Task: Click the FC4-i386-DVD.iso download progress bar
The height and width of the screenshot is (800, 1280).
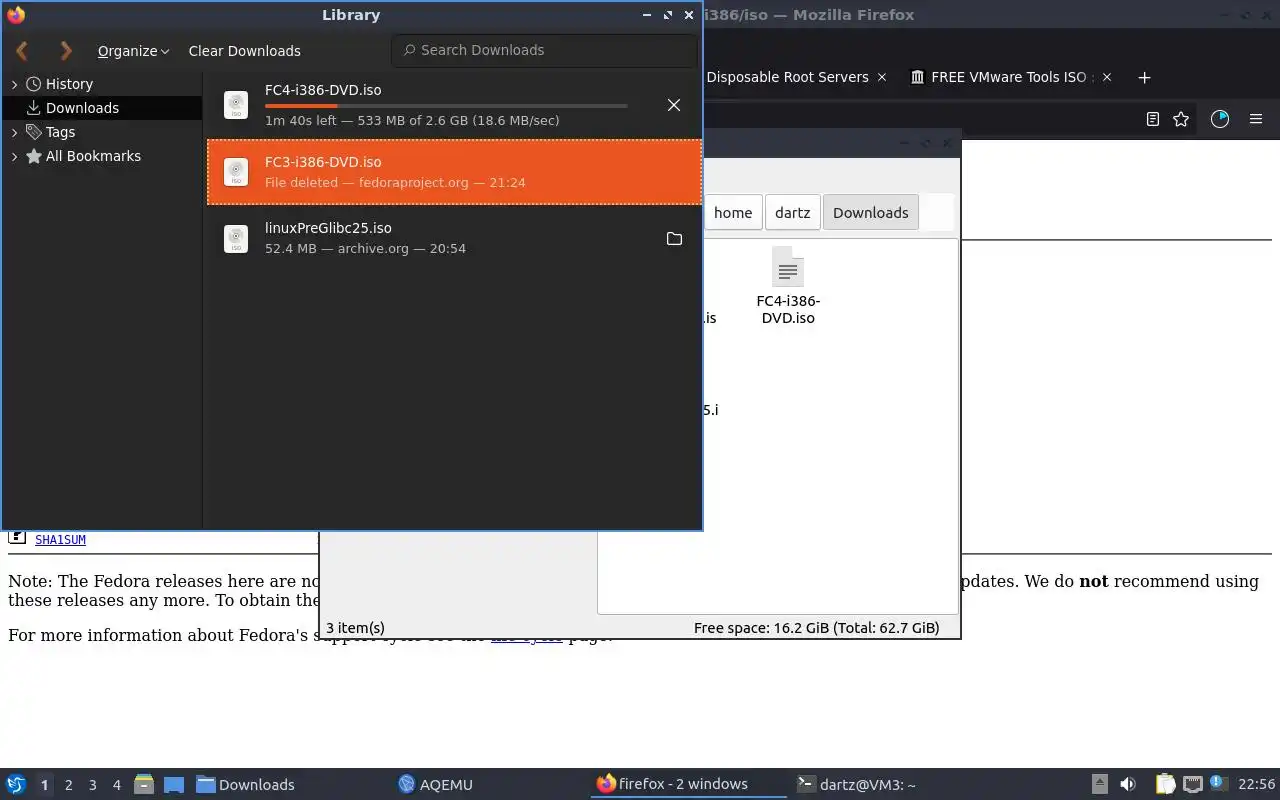Action: [x=446, y=105]
